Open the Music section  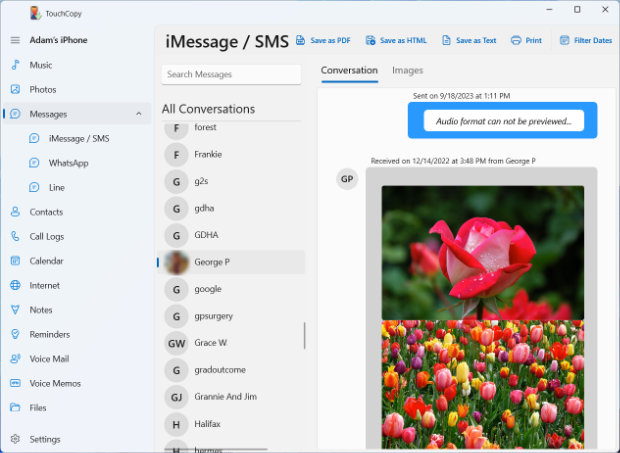78,65
